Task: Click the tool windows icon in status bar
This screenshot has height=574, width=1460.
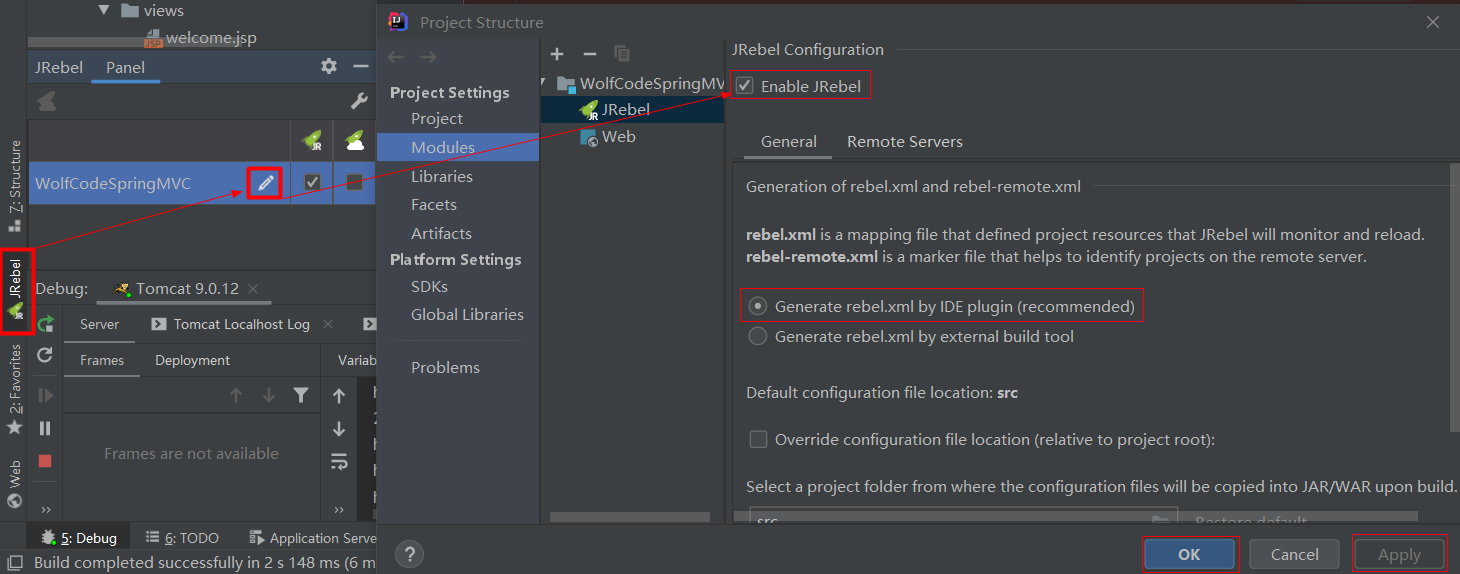Action: coord(15,563)
